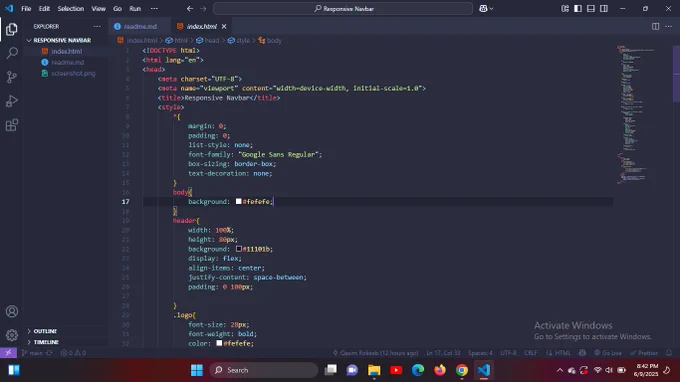Viewport: 680px width, 382px height.
Task: Toggle the bottom panel layout button
Action: tap(591, 9)
